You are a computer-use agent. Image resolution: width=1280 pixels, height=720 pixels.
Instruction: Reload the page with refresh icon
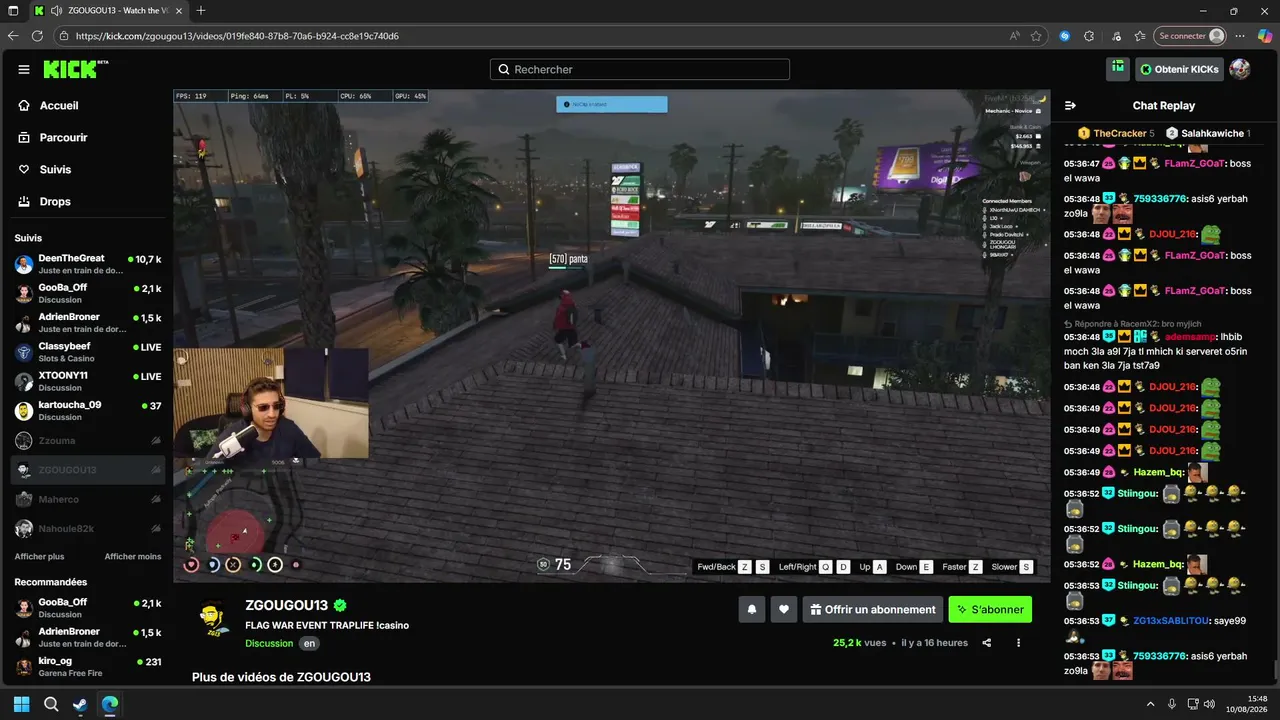tap(38, 36)
